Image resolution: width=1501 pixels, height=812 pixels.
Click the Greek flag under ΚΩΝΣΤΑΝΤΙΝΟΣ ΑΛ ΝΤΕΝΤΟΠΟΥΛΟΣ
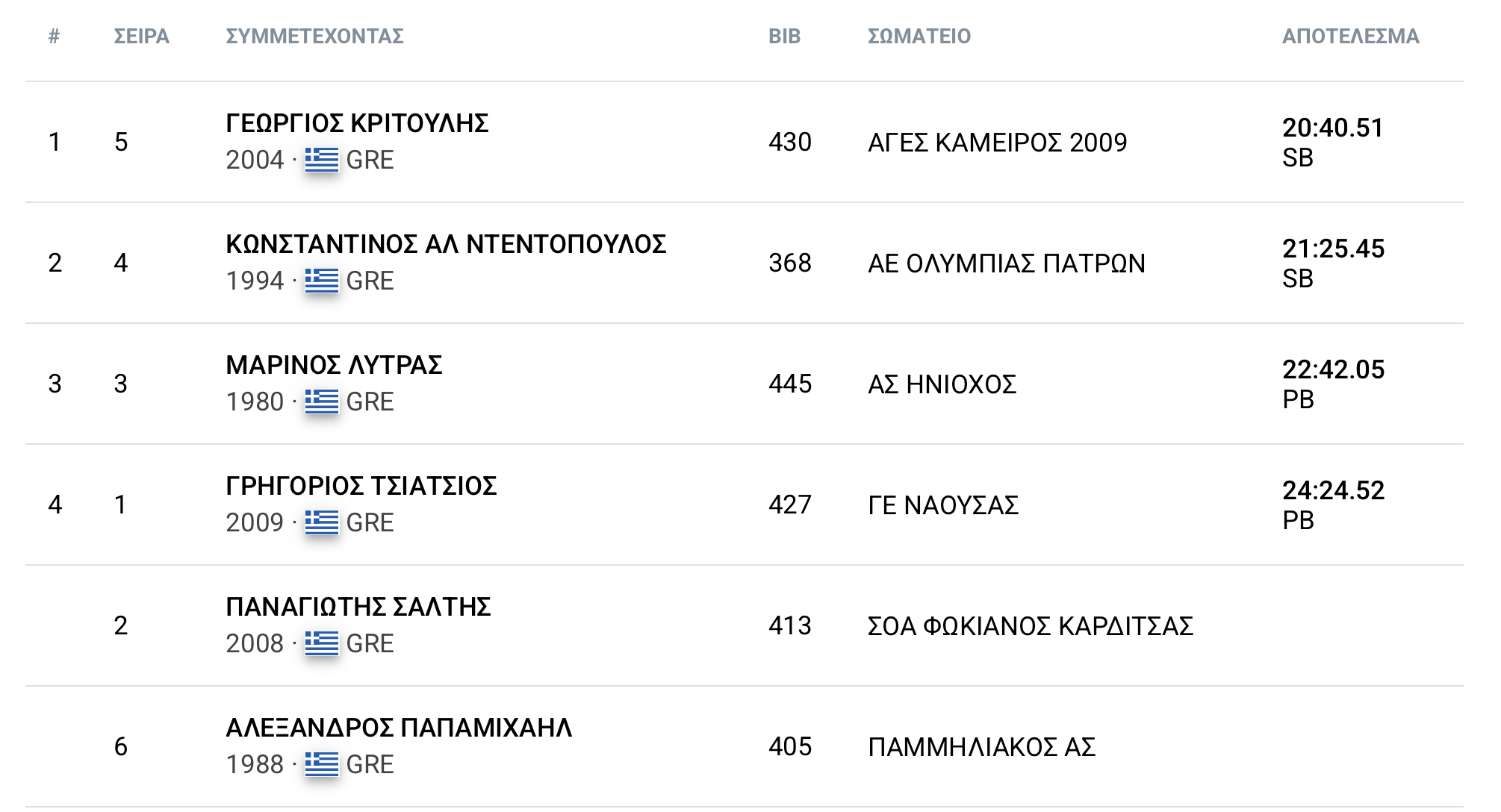(322, 281)
